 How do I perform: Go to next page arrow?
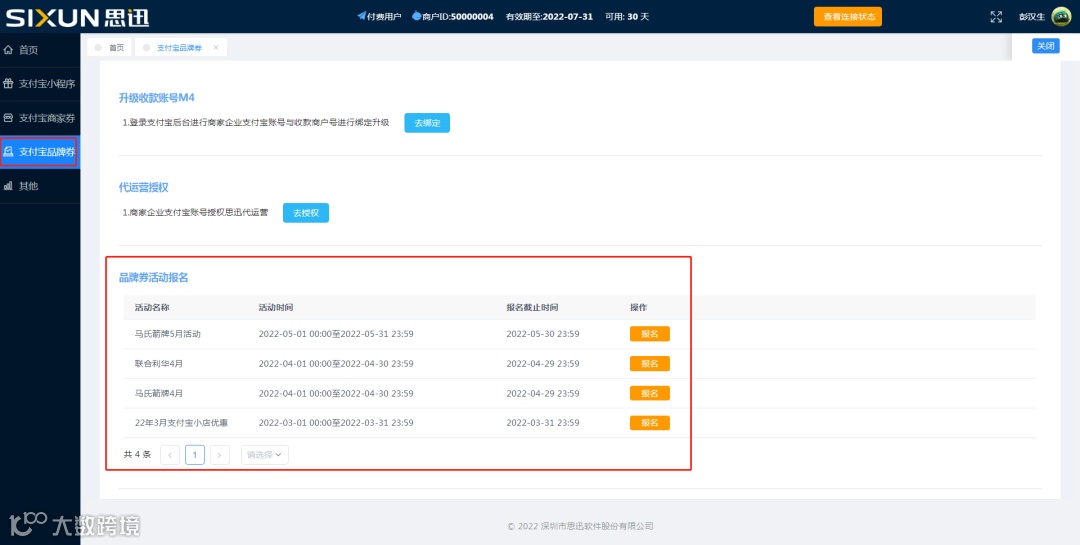(220, 455)
